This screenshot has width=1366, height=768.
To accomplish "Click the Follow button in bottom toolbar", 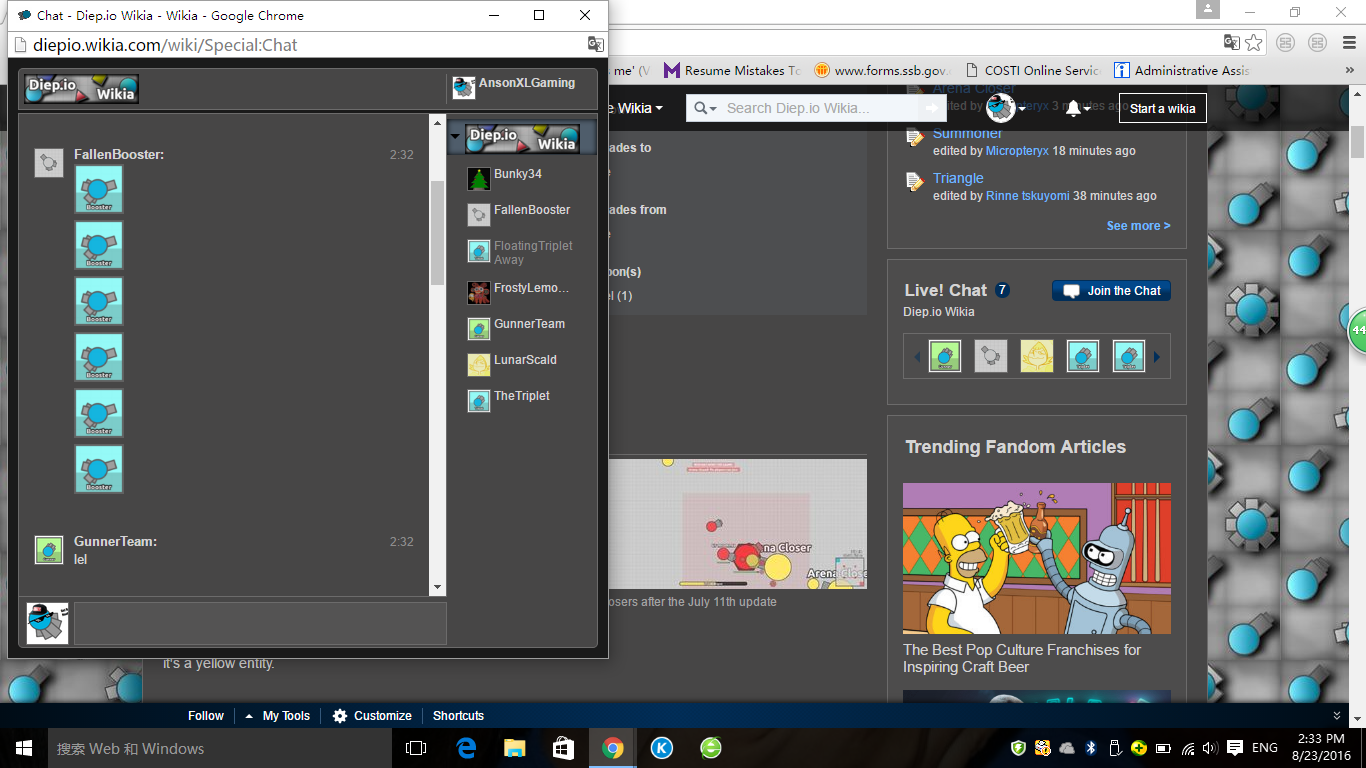I will pos(206,716).
